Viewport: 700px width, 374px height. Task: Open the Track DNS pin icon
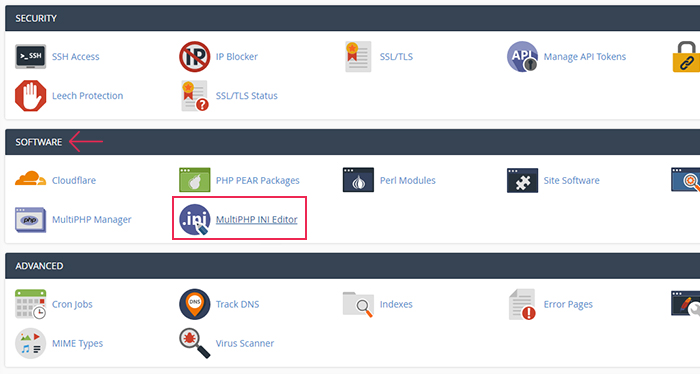(195, 304)
